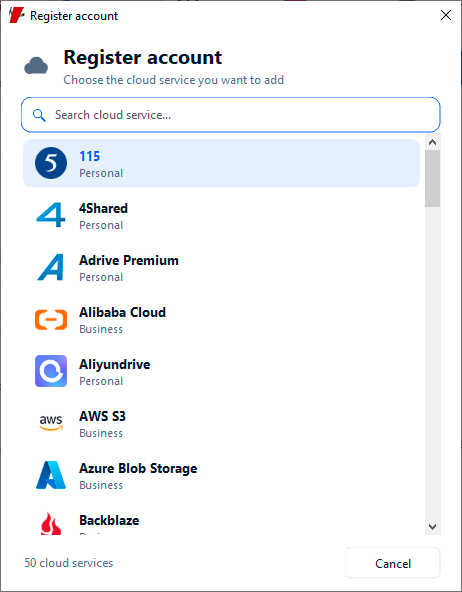This screenshot has height=592, width=462.
Task: Click 'Business' label under Alibaba Cloud
Action: 101,329
